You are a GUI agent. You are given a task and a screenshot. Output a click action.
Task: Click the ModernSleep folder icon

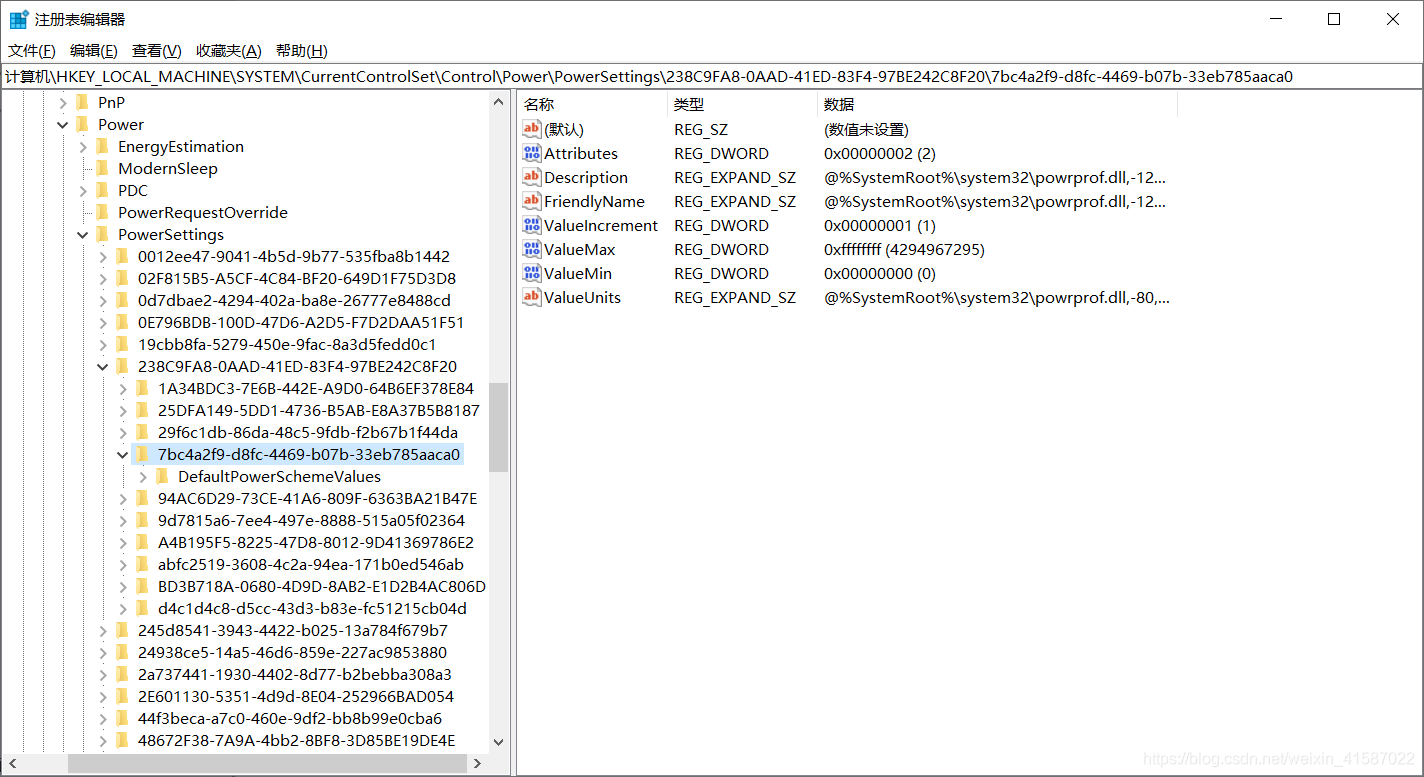(x=103, y=168)
